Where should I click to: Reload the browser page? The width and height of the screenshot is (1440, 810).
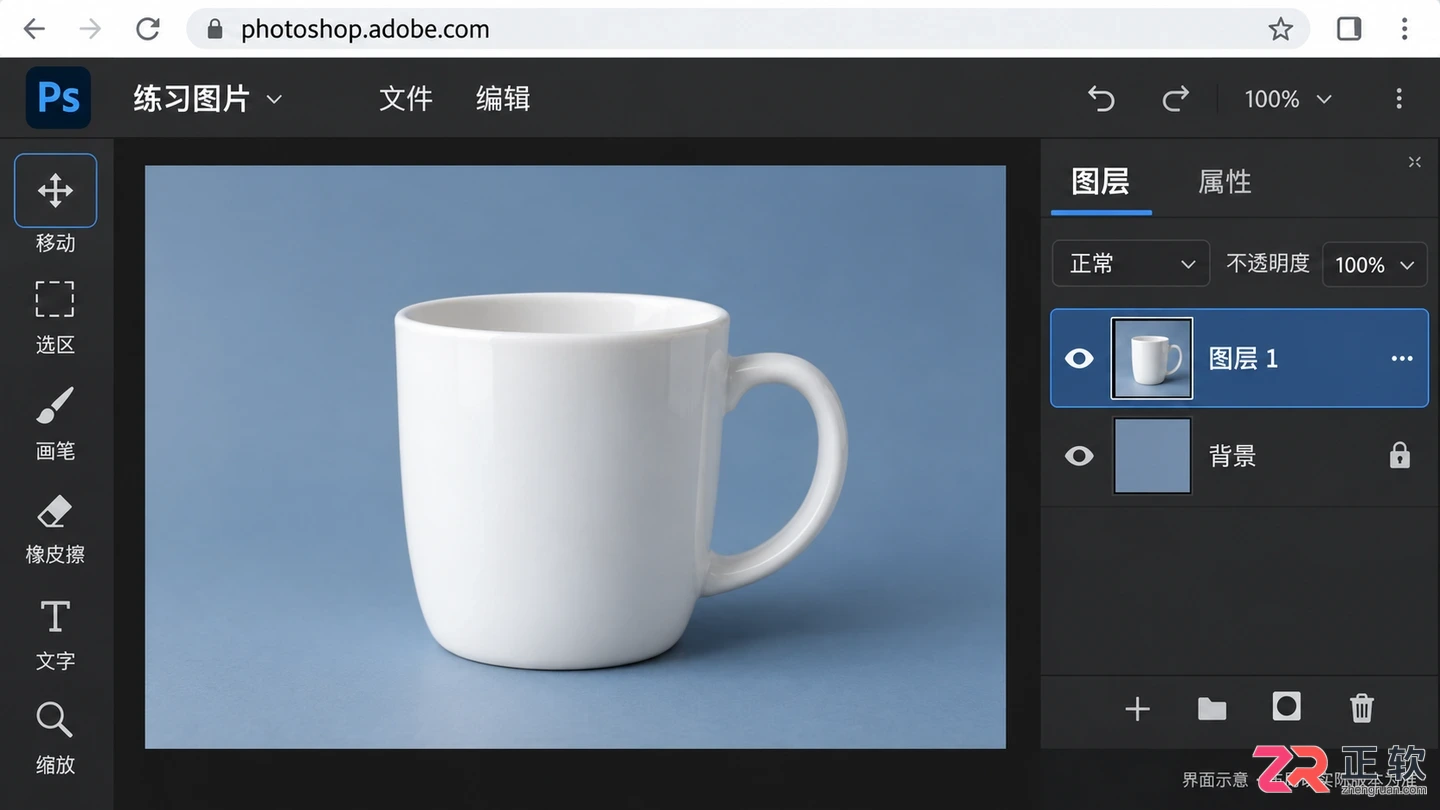pos(148,29)
